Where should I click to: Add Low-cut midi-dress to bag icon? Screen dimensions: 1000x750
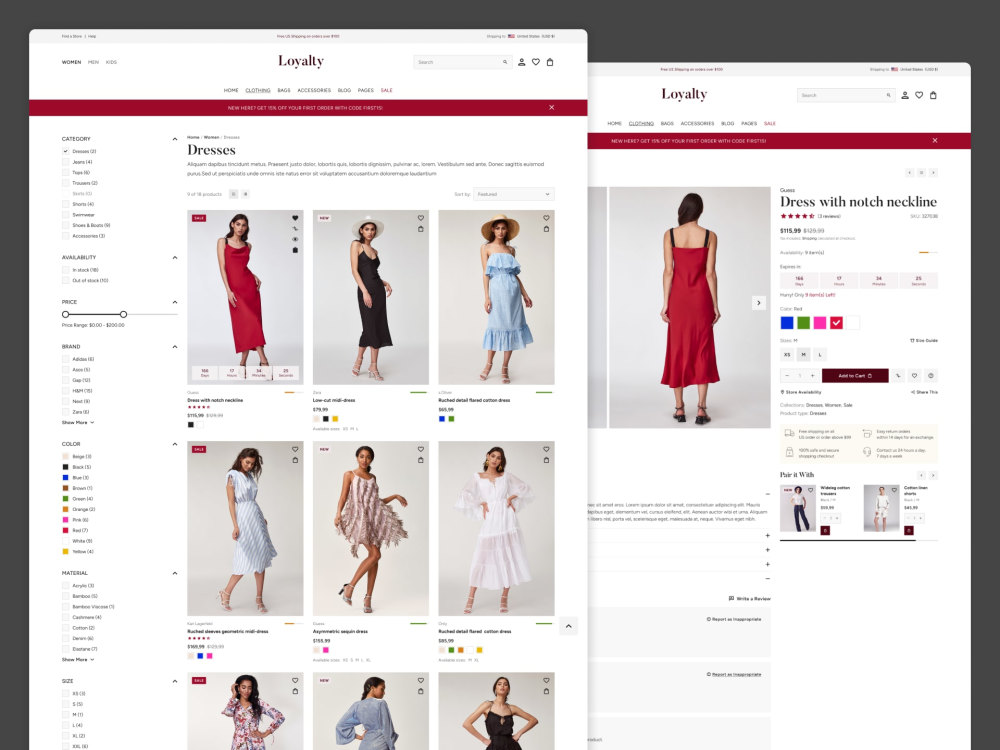pos(420,229)
